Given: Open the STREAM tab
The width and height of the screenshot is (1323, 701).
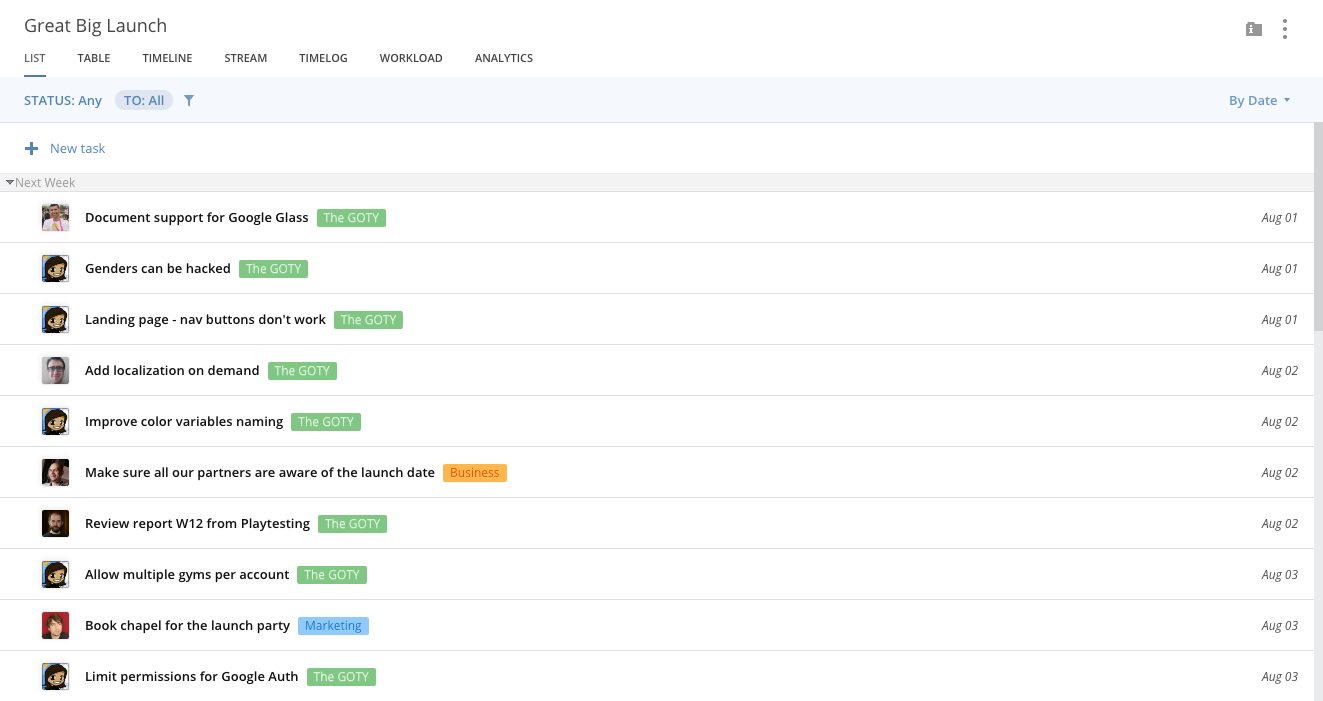Looking at the screenshot, I should tap(246, 58).
